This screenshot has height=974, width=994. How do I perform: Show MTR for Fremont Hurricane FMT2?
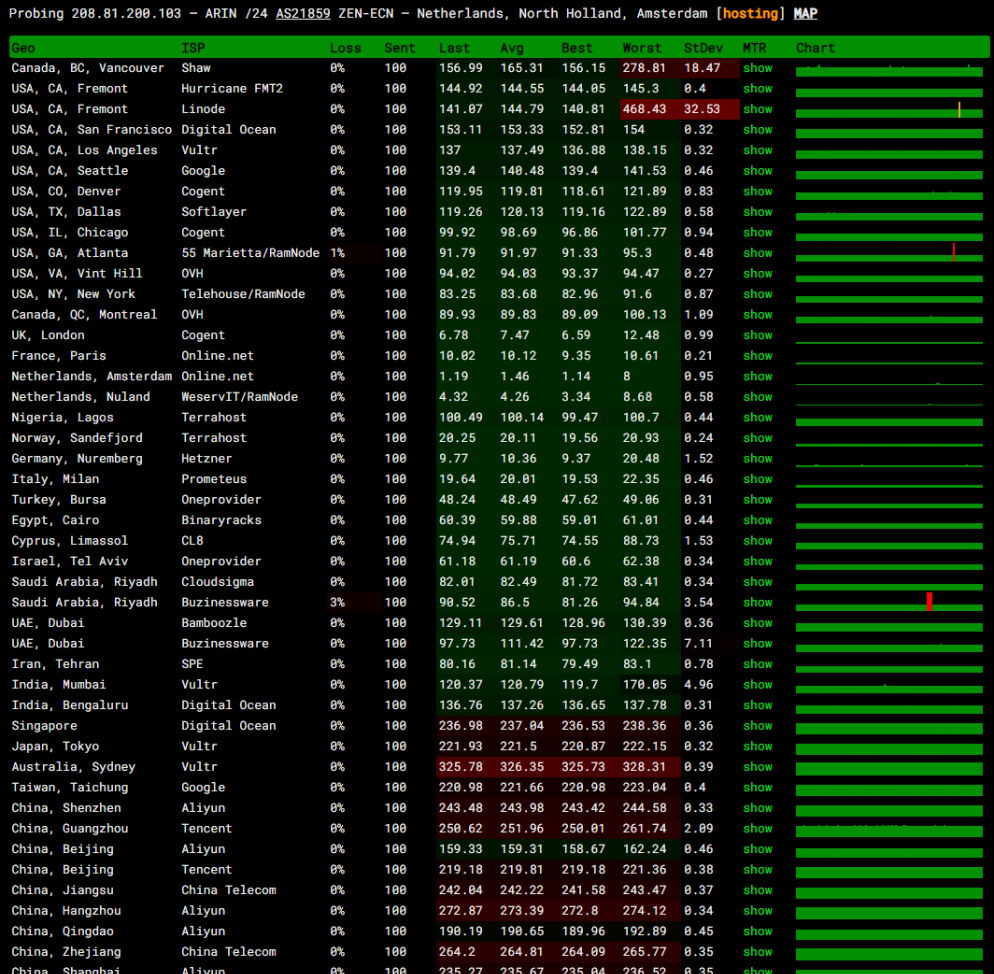tap(758, 88)
